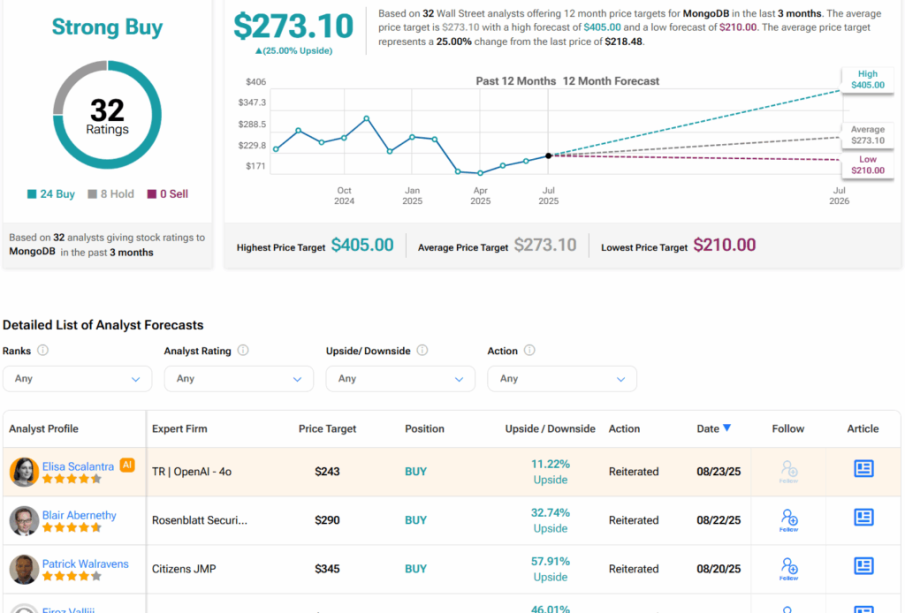This screenshot has height=613, width=905.
Task: Click the $405.00 high forecast link
Action: (602, 27)
